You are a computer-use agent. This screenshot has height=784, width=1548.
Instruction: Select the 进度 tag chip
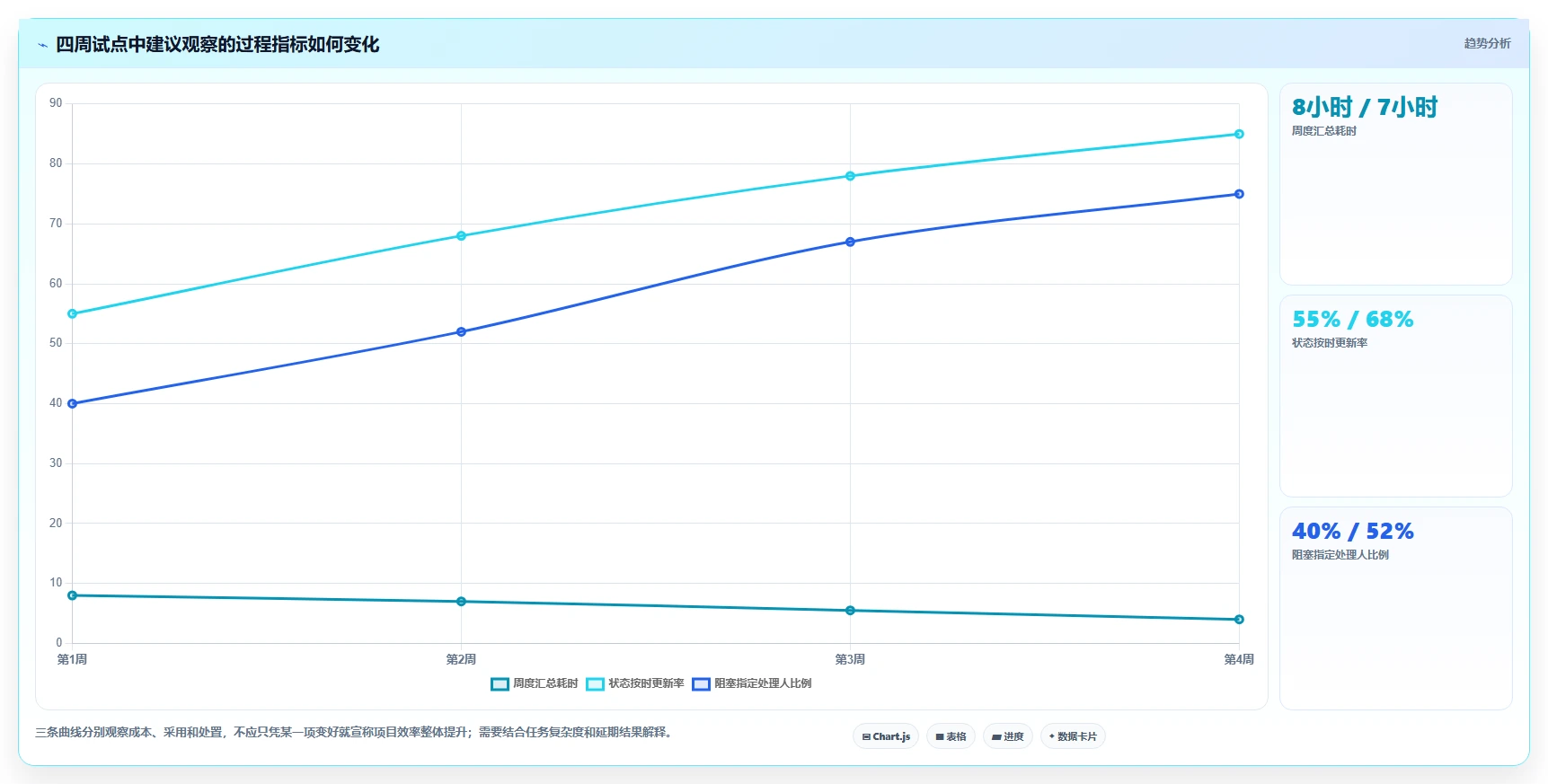coord(1007,736)
